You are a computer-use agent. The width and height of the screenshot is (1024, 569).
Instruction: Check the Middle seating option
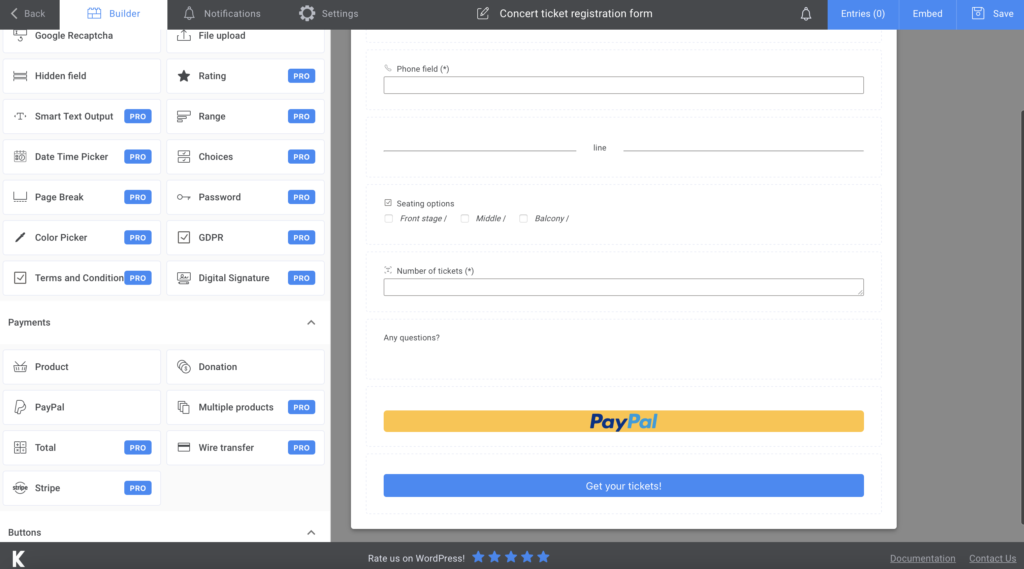pyautogui.click(x=464, y=219)
